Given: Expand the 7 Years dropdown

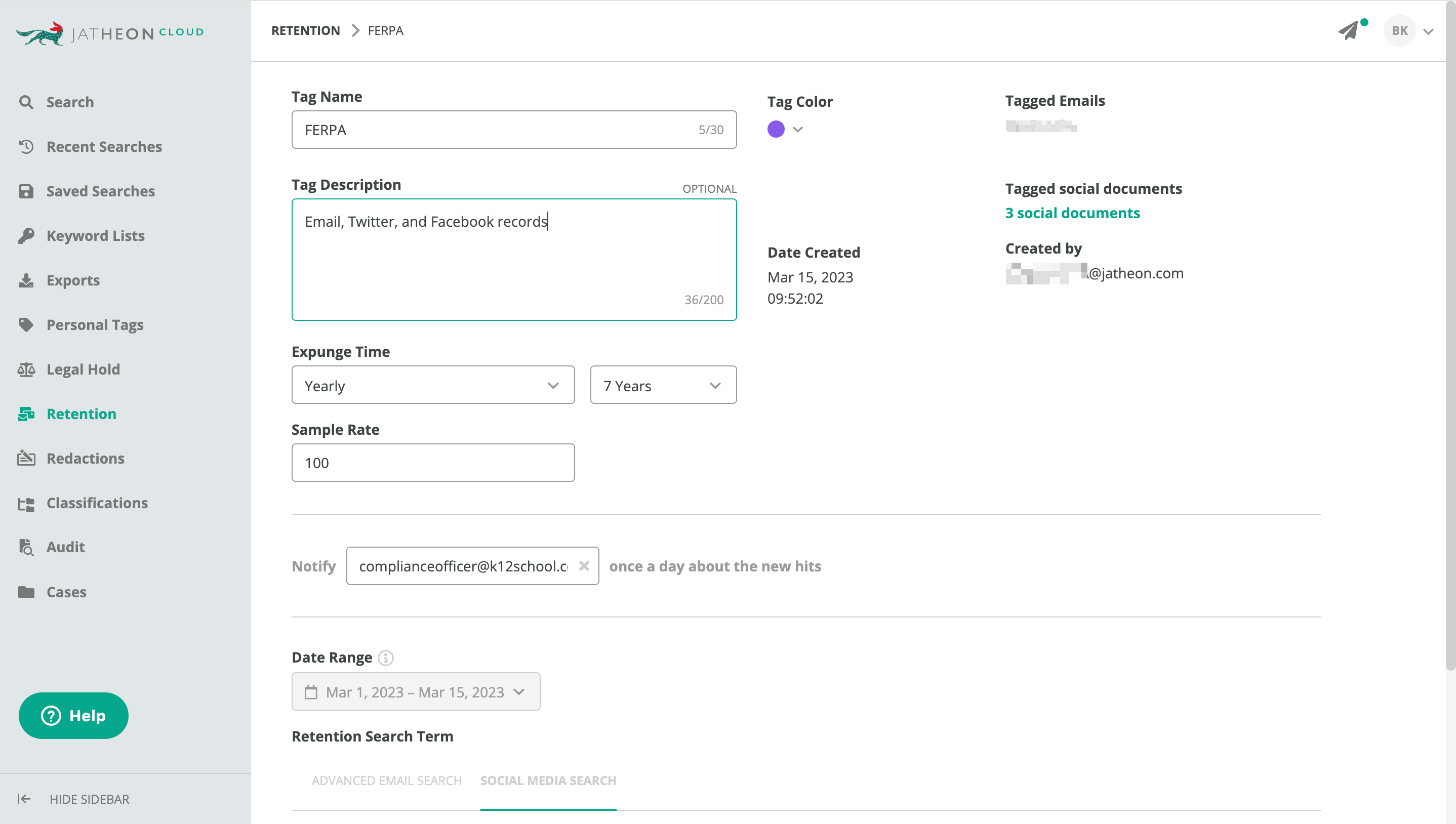Looking at the screenshot, I should coord(663,385).
